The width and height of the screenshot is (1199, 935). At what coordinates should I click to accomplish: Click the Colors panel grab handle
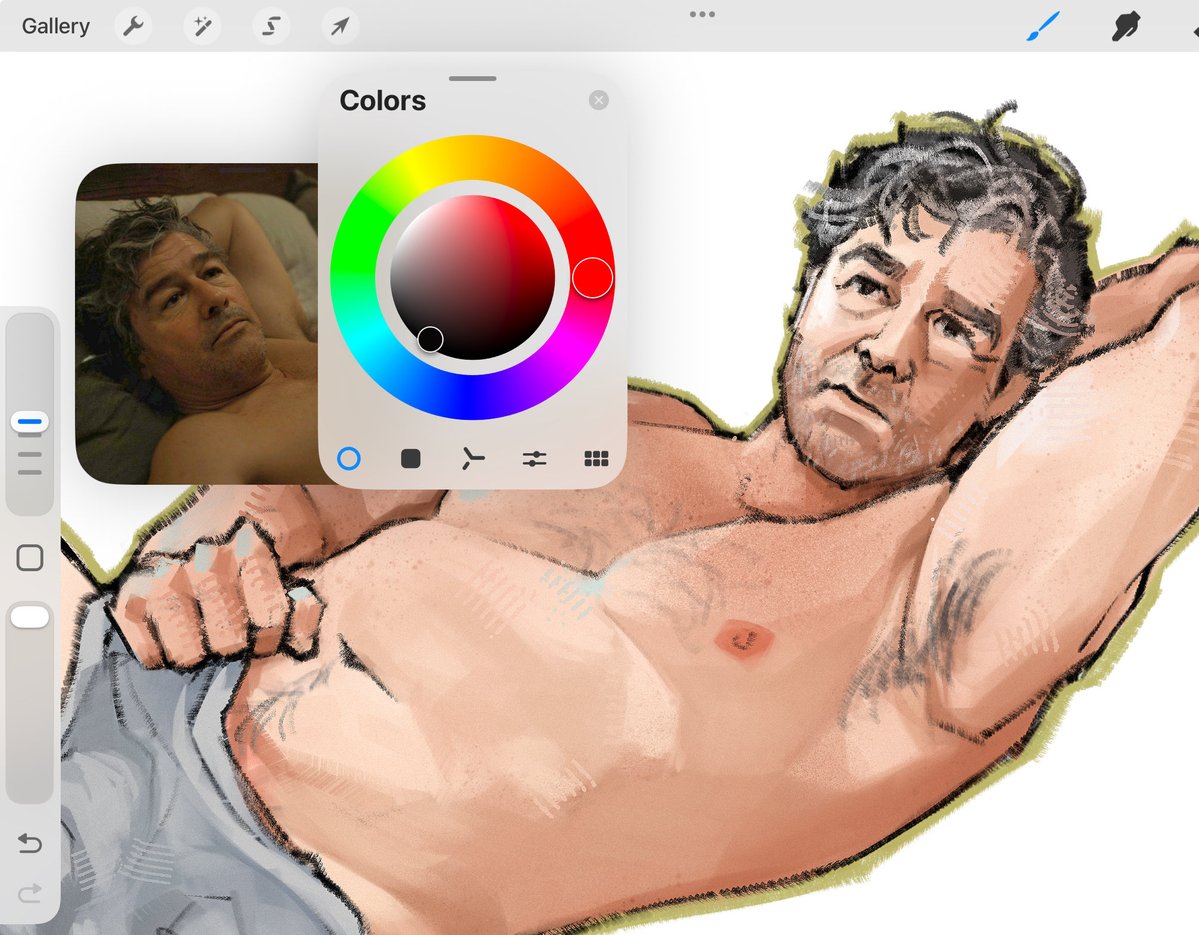click(x=473, y=78)
